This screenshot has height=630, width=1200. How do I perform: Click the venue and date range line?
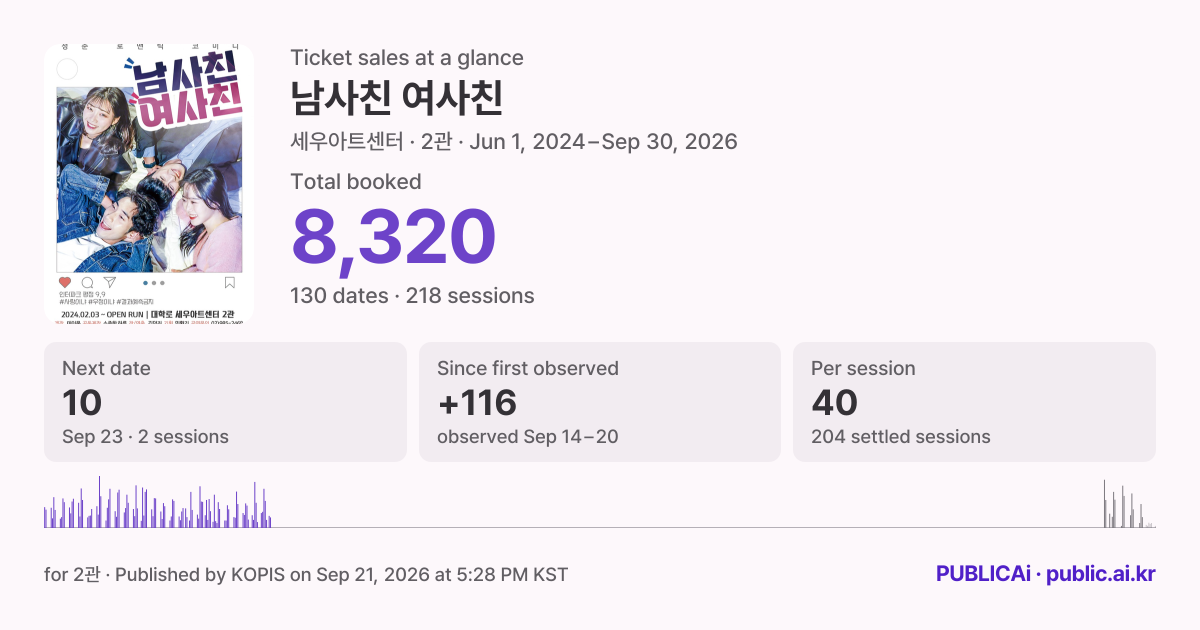(x=514, y=142)
